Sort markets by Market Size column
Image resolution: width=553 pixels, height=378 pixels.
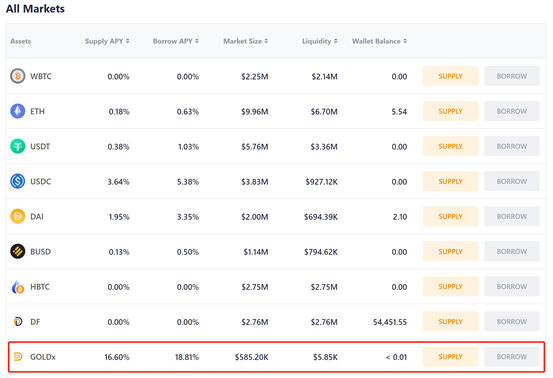point(245,41)
